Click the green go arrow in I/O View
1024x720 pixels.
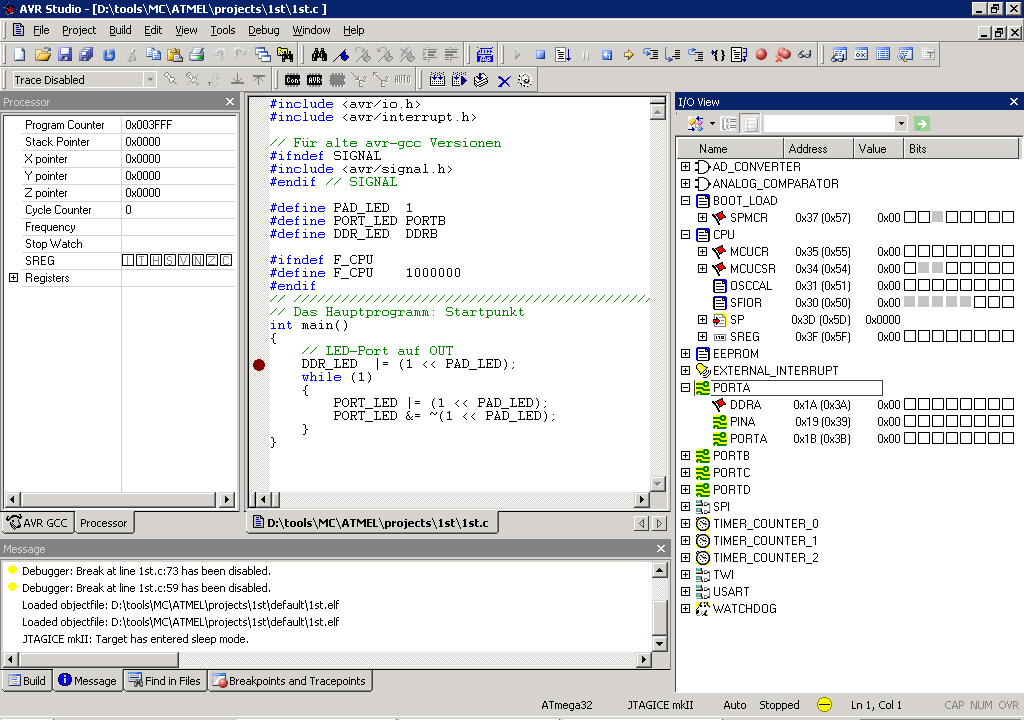point(921,123)
